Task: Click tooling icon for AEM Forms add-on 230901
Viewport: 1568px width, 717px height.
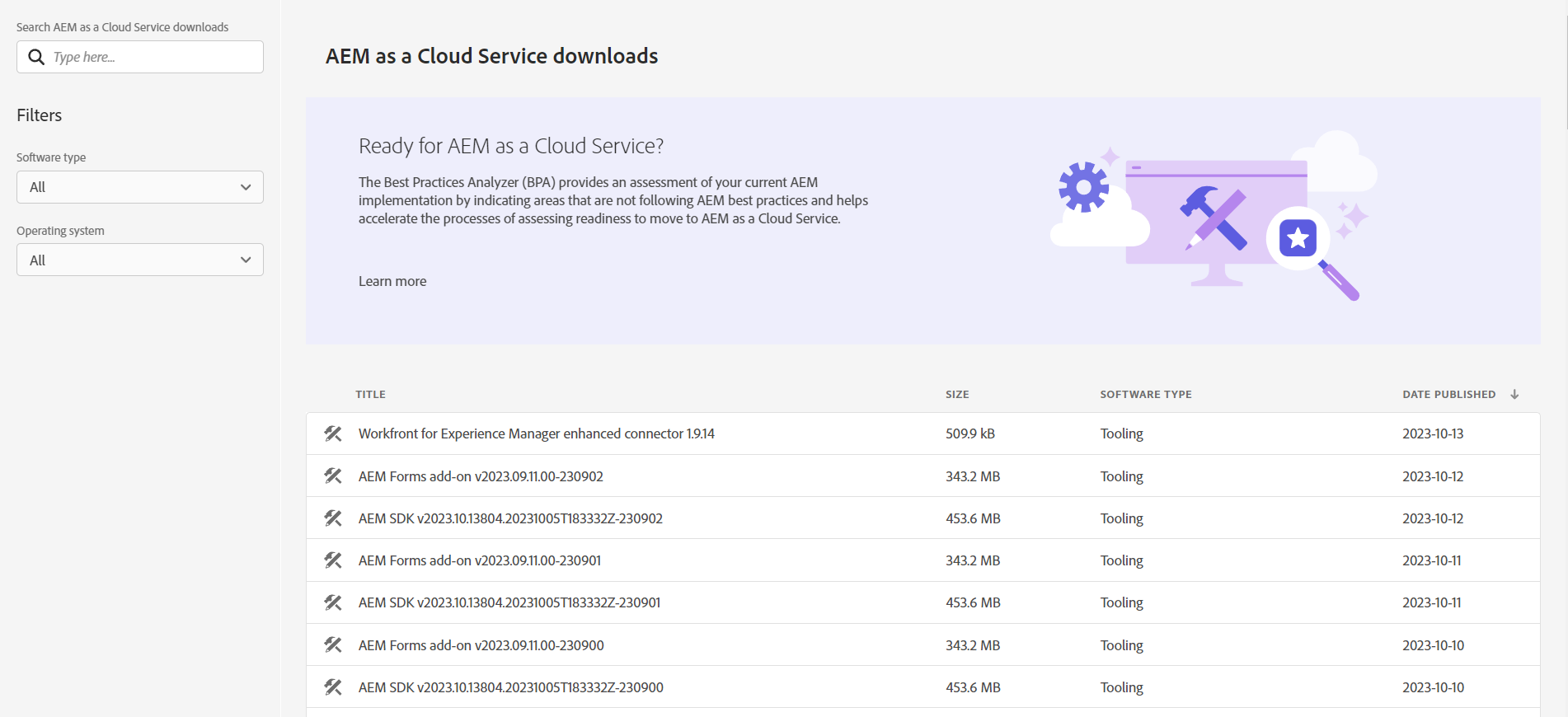Action: click(333, 560)
